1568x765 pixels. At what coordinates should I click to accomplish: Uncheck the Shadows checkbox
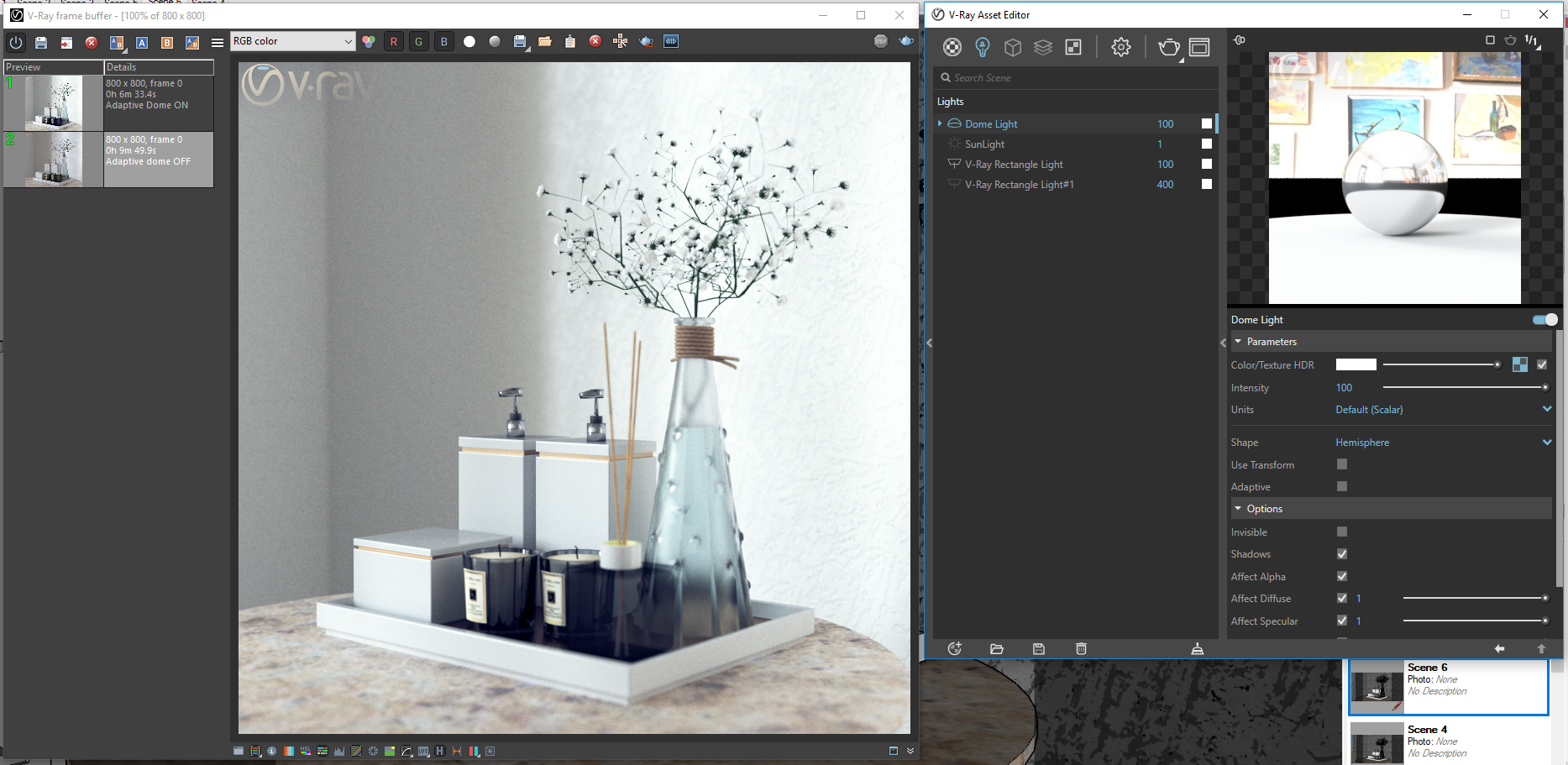[1342, 554]
